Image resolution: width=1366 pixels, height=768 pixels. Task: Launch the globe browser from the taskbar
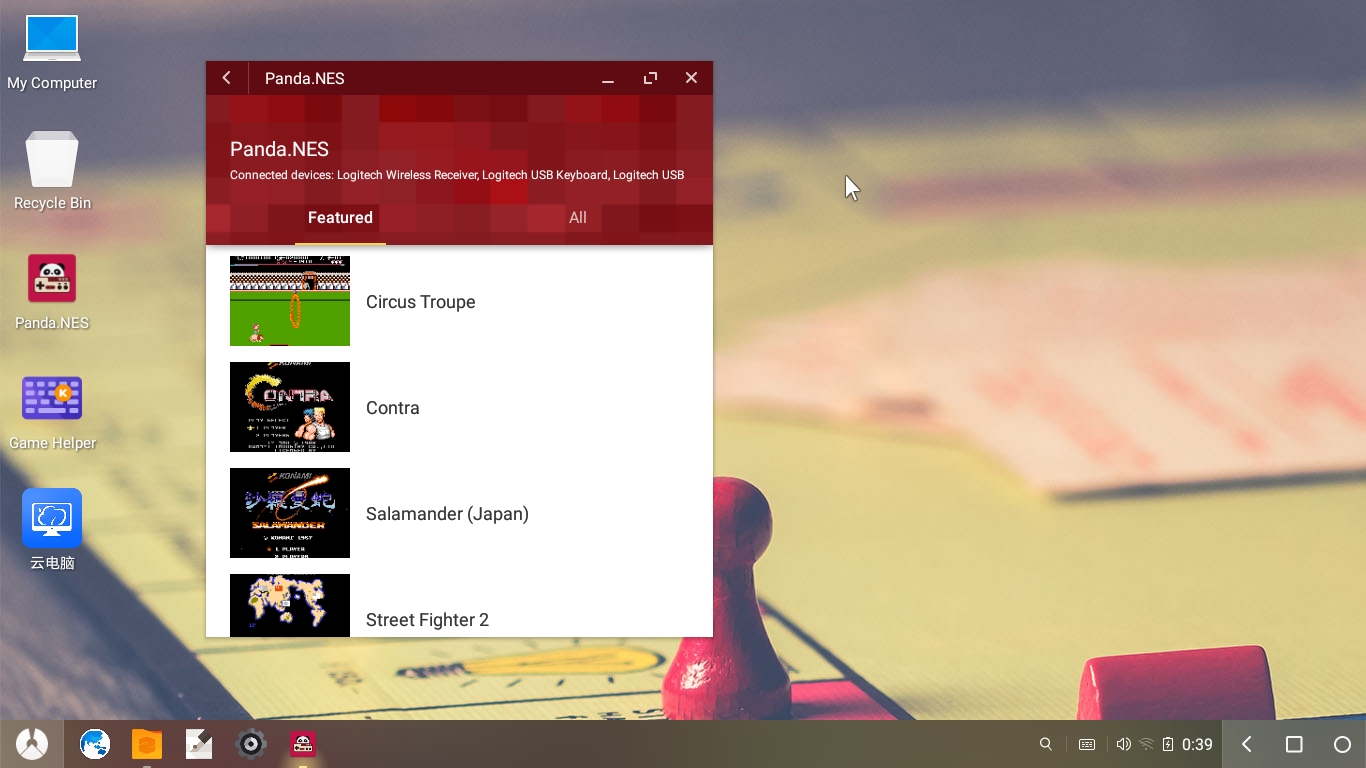coord(95,744)
